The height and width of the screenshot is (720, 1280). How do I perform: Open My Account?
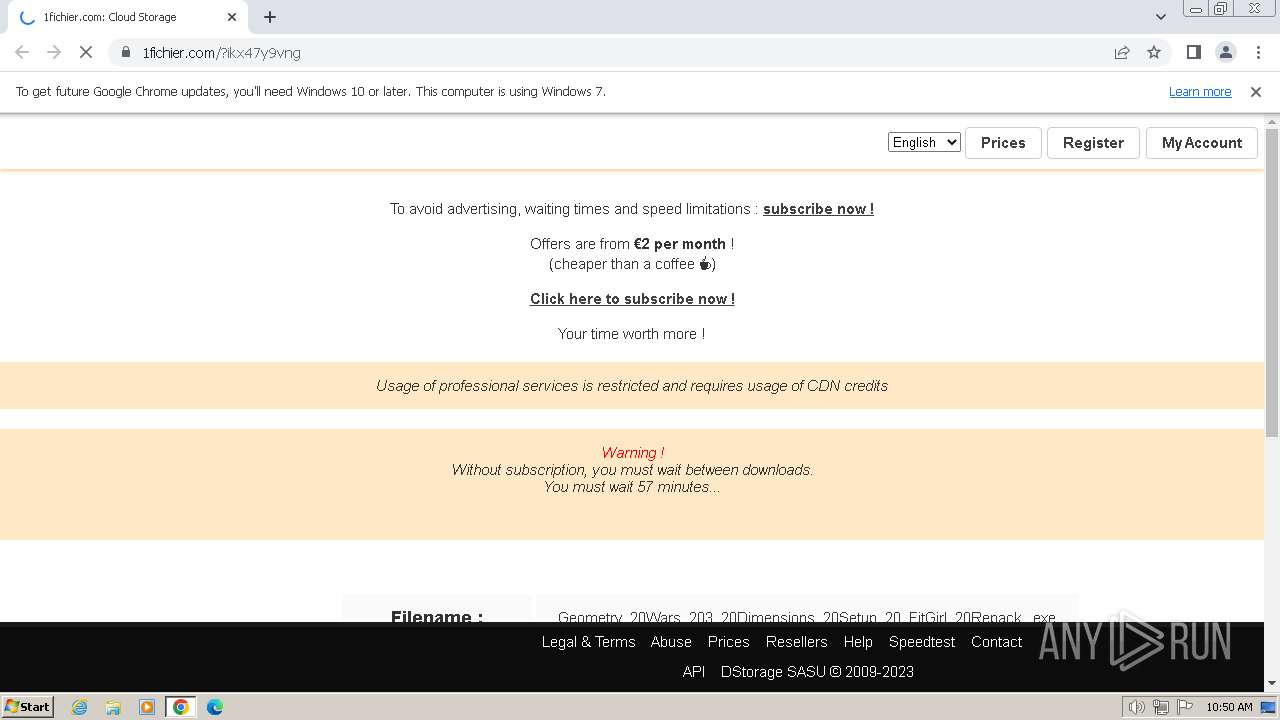(1202, 142)
